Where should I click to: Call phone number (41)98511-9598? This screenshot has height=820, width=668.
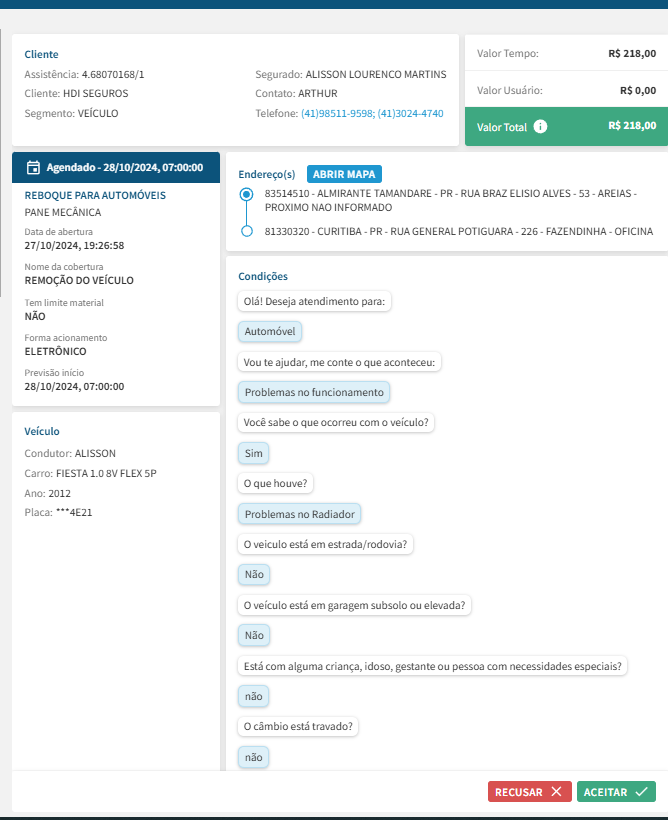337,114
